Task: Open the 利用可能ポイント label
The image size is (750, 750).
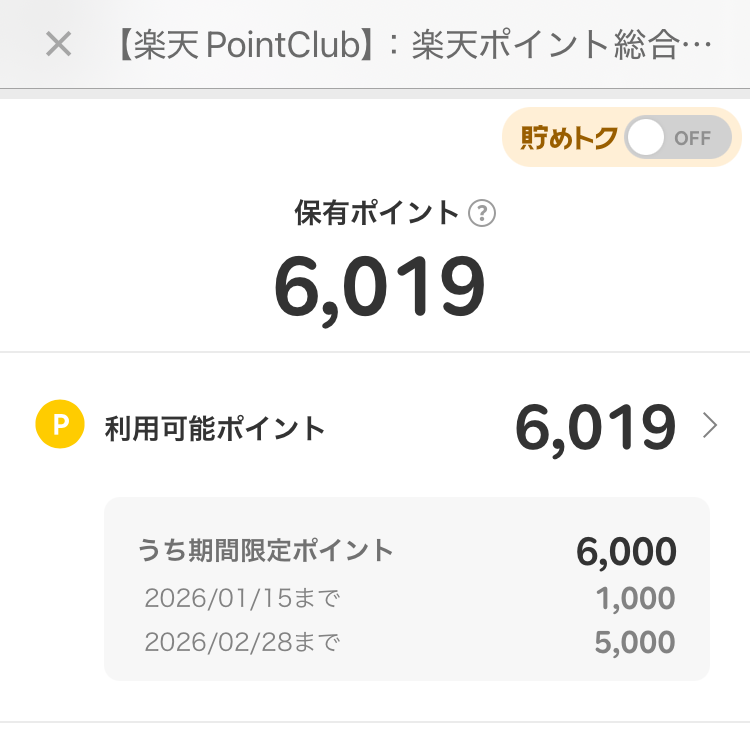Action: click(x=215, y=429)
